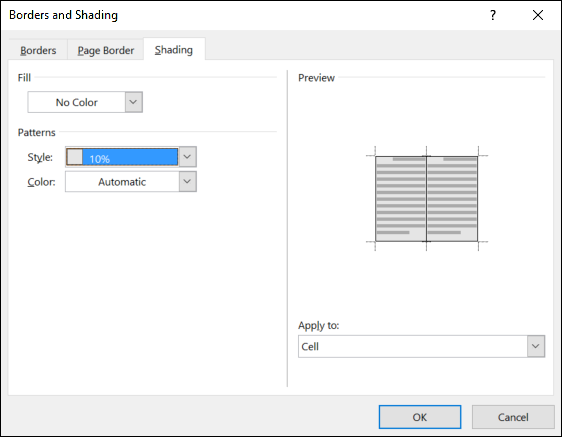Click the Color label under Patterns
Screen dimensions: 562x437
pyautogui.click(x=42, y=182)
